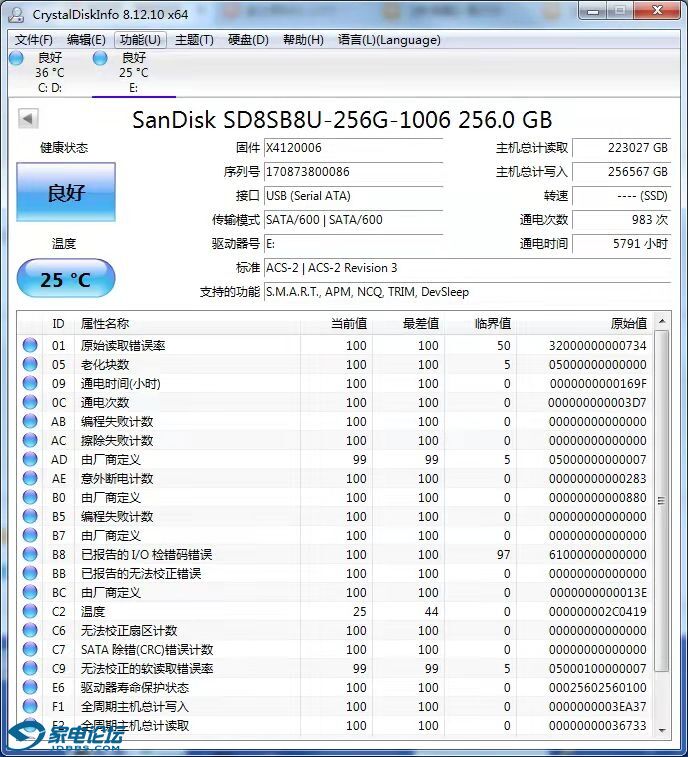This screenshot has width=688, height=757.
Task: Click the 临界值 column header
Action: (480, 324)
